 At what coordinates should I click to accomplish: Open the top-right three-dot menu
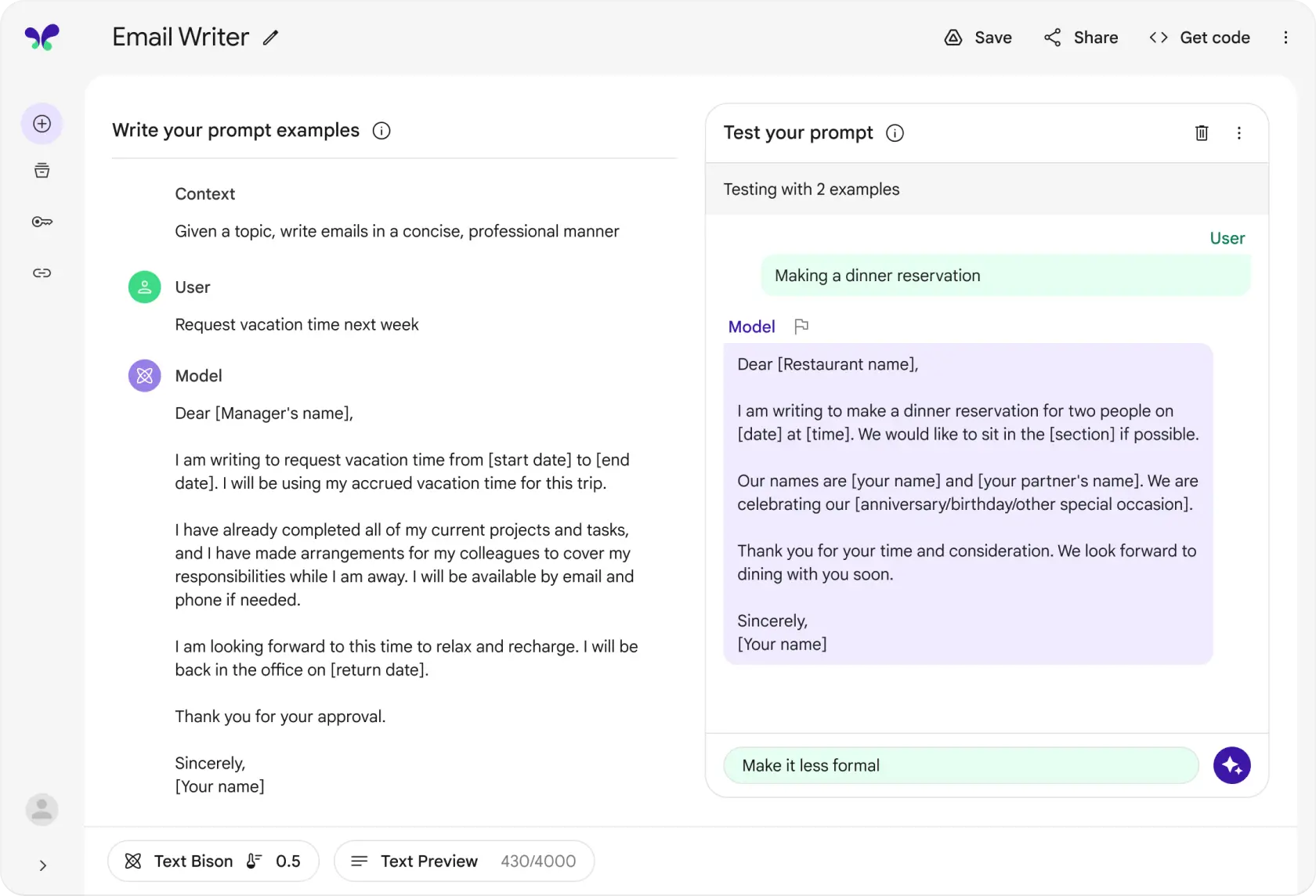1285,37
